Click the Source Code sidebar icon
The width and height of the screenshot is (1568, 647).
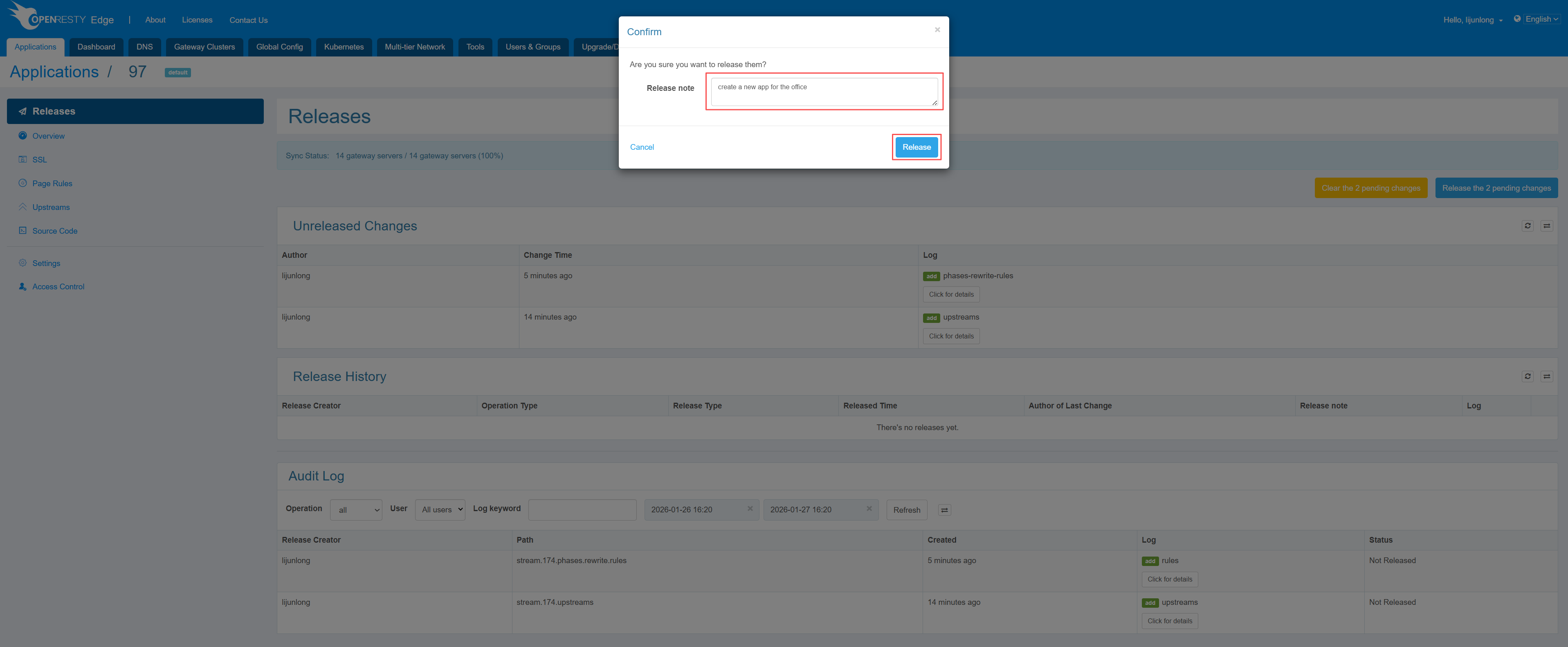(x=22, y=230)
